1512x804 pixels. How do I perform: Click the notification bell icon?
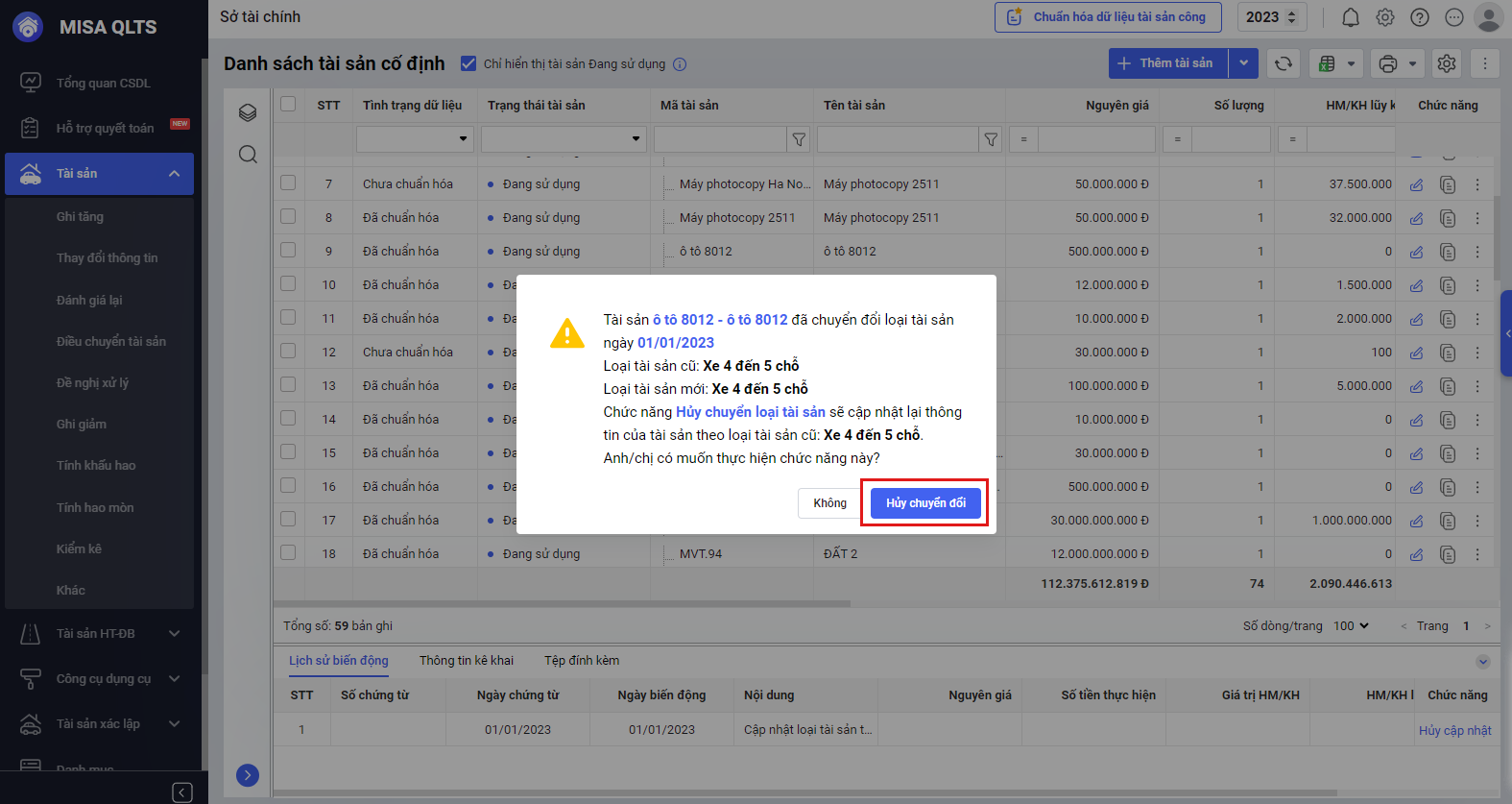(x=1350, y=17)
